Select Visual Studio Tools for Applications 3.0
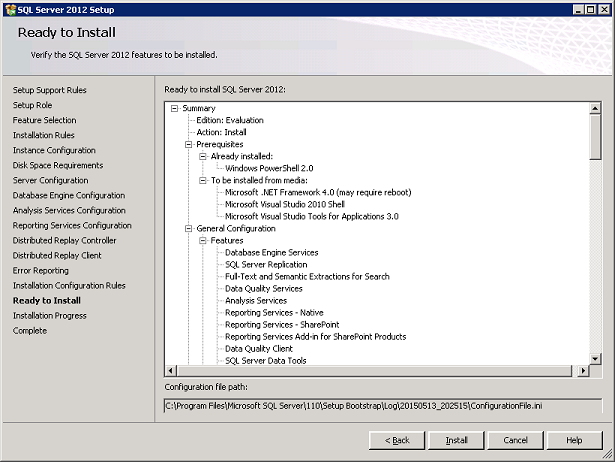 (x=312, y=216)
